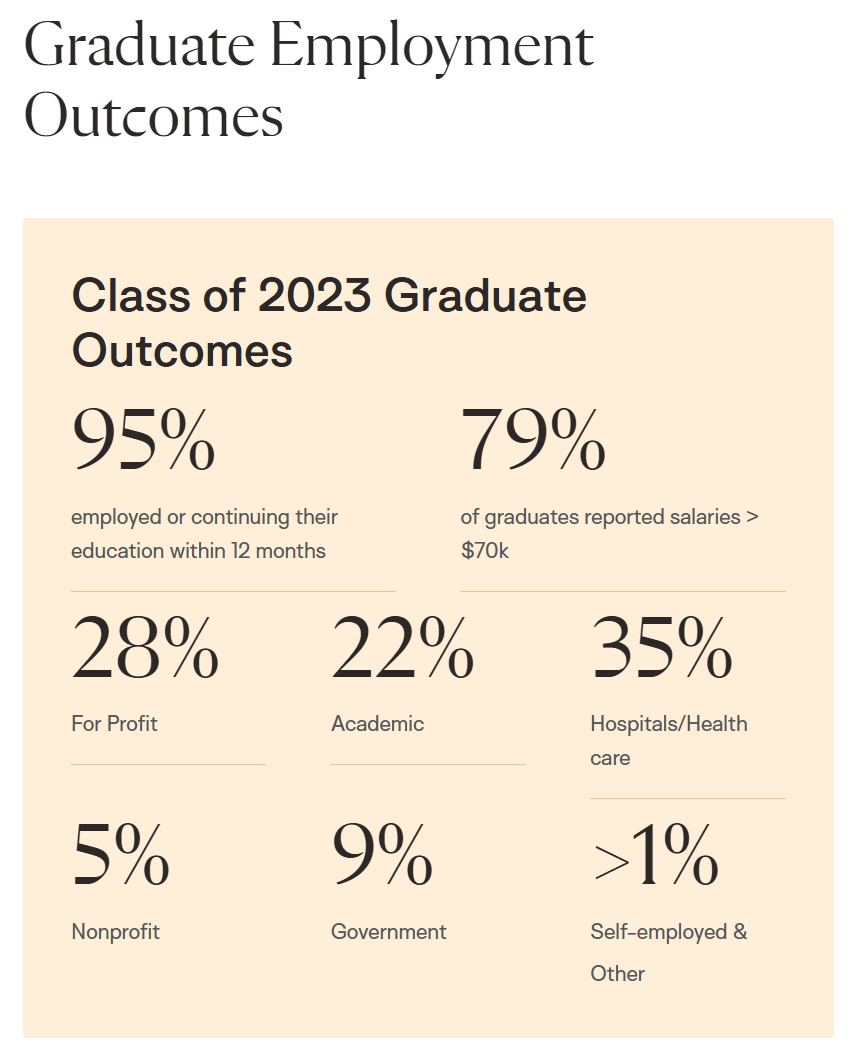Select the 22% statistic figure
The height and width of the screenshot is (1058, 855).
(402, 648)
